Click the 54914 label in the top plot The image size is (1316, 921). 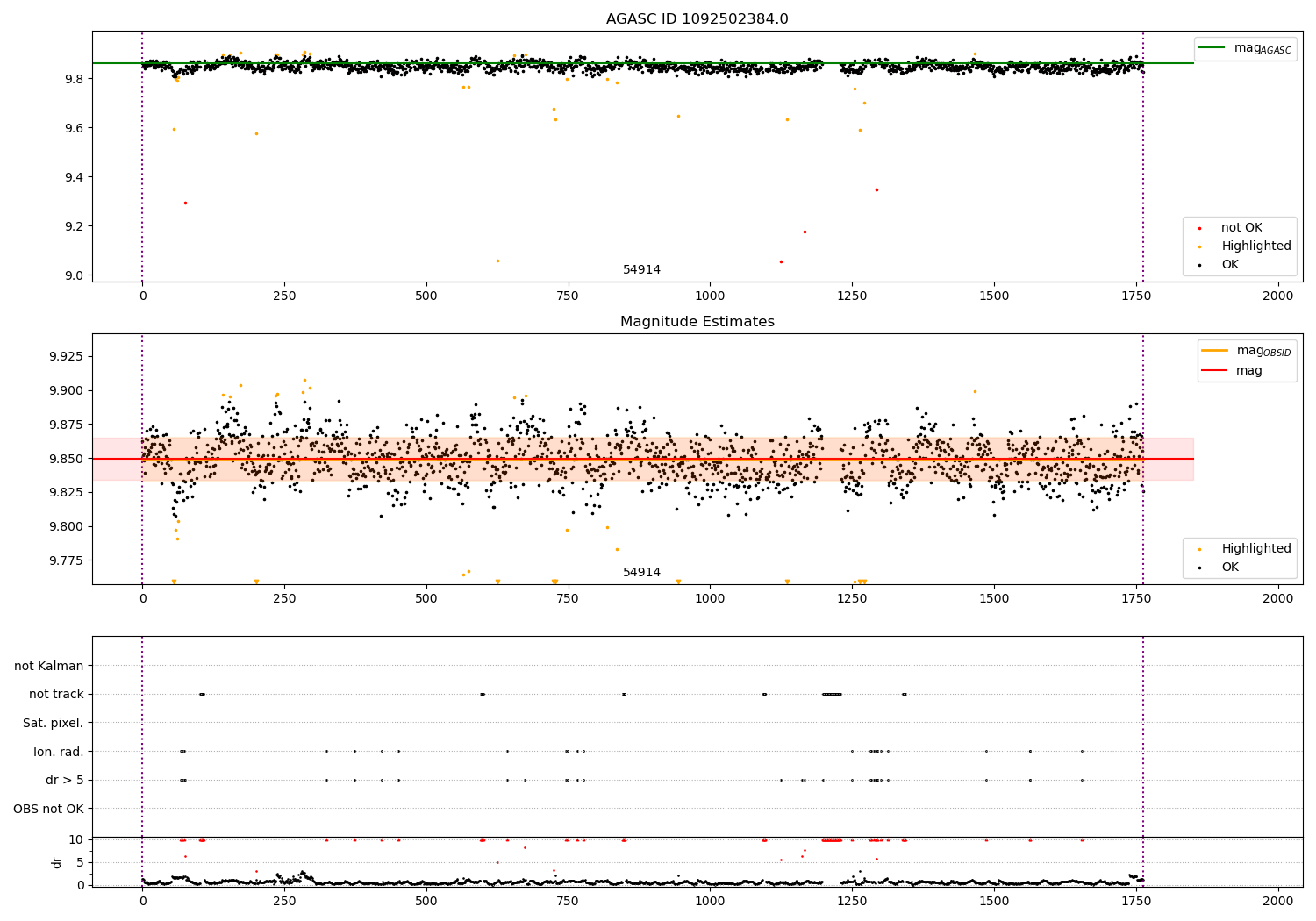pos(641,270)
